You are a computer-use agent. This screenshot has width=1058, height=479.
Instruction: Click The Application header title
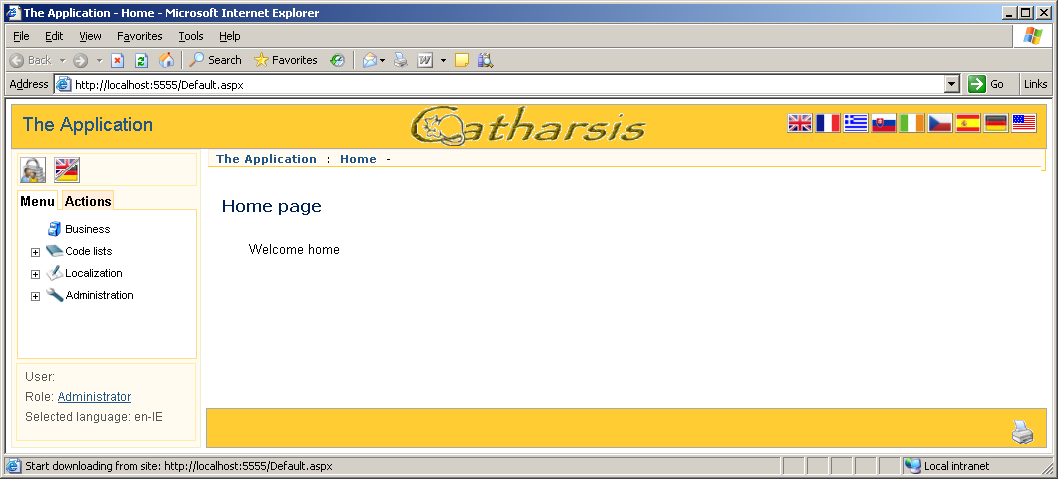(x=88, y=125)
